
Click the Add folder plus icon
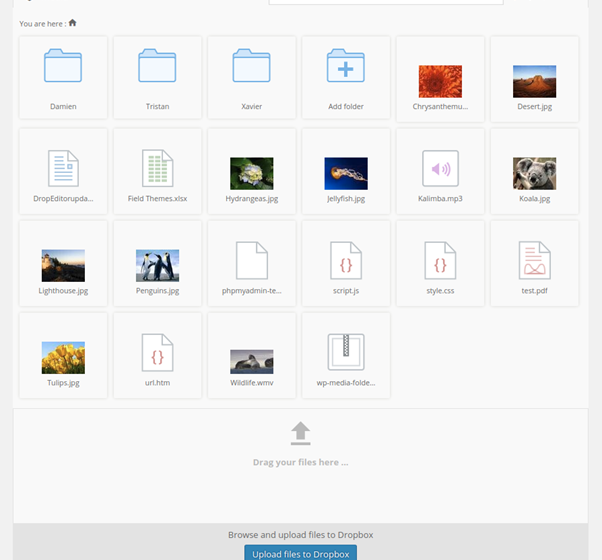346,66
